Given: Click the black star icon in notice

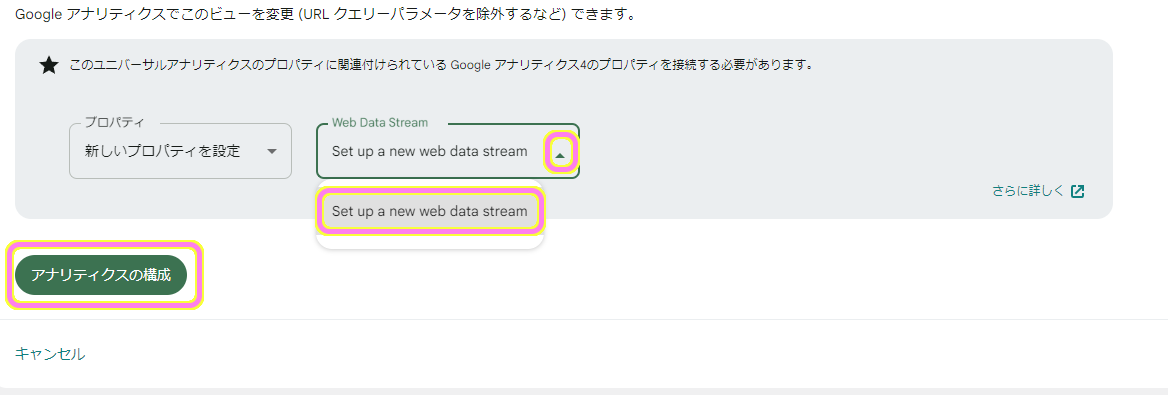Looking at the screenshot, I should (x=48, y=66).
